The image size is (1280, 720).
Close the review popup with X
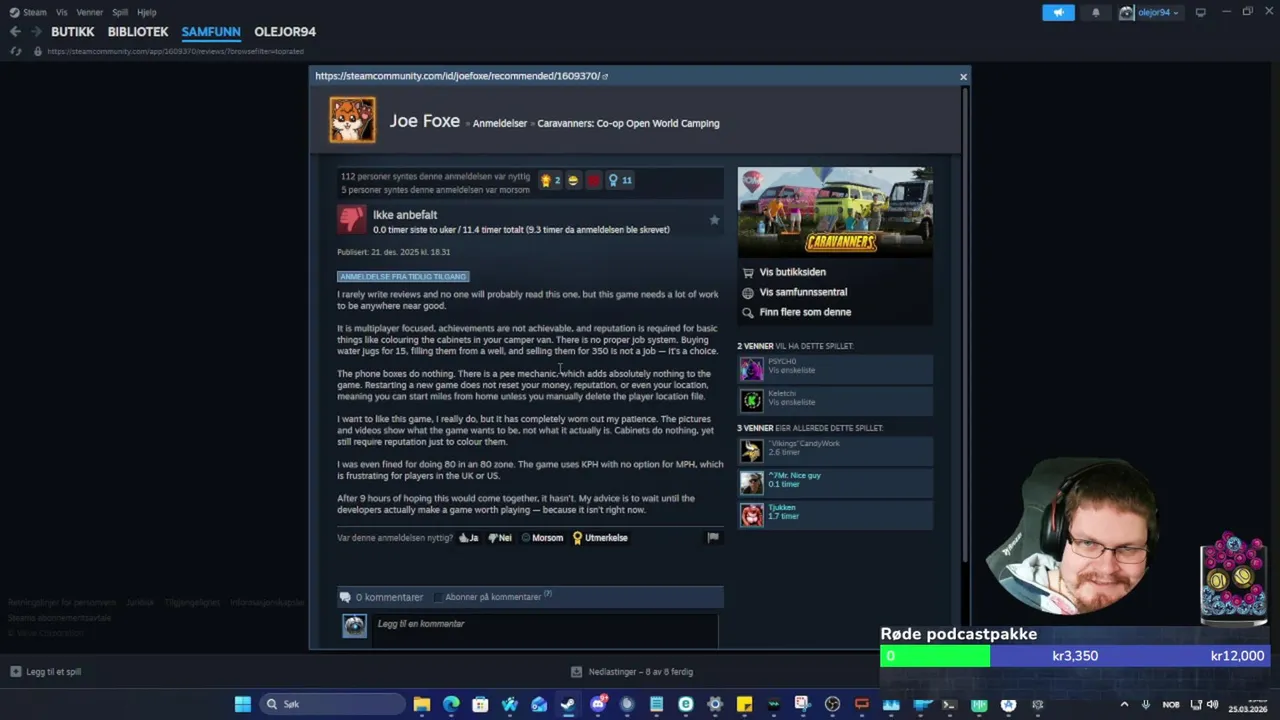coord(963,77)
